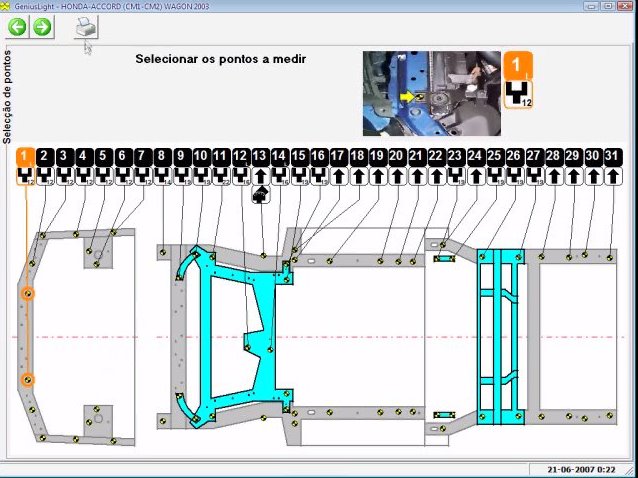638x478 pixels.
Task: Select measuring point number 9
Action: 182,157
